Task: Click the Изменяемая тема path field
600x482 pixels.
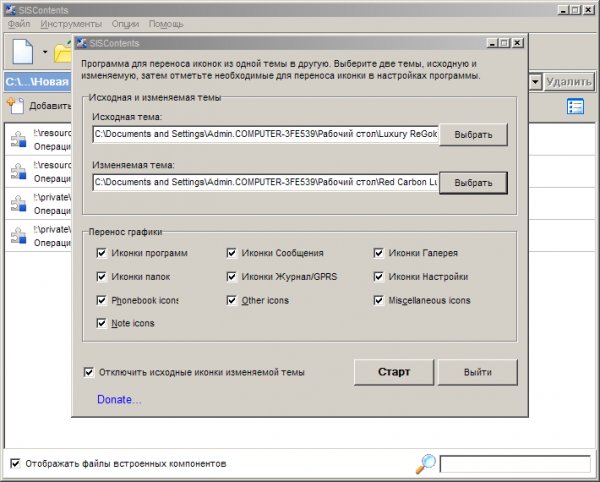Action: click(x=266, y=182)
